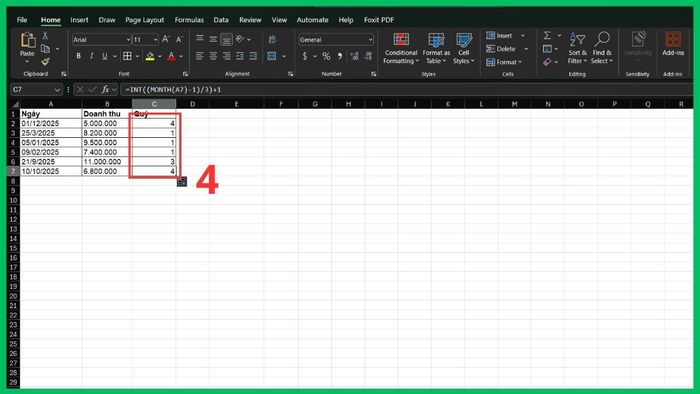This screenshot has width=700, height=394.
Task: Toggle Italic formatting
Action: tap(92, 56)
